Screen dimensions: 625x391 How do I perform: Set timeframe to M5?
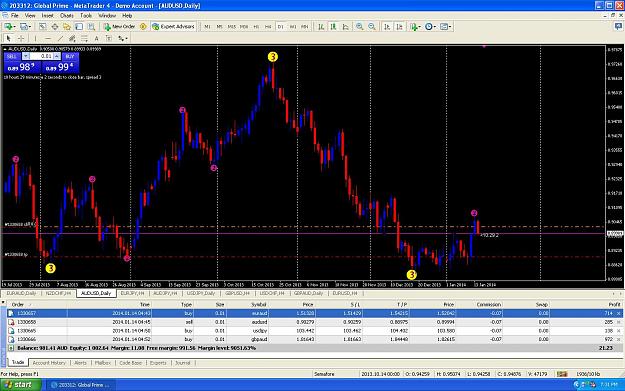pos(219,27)
